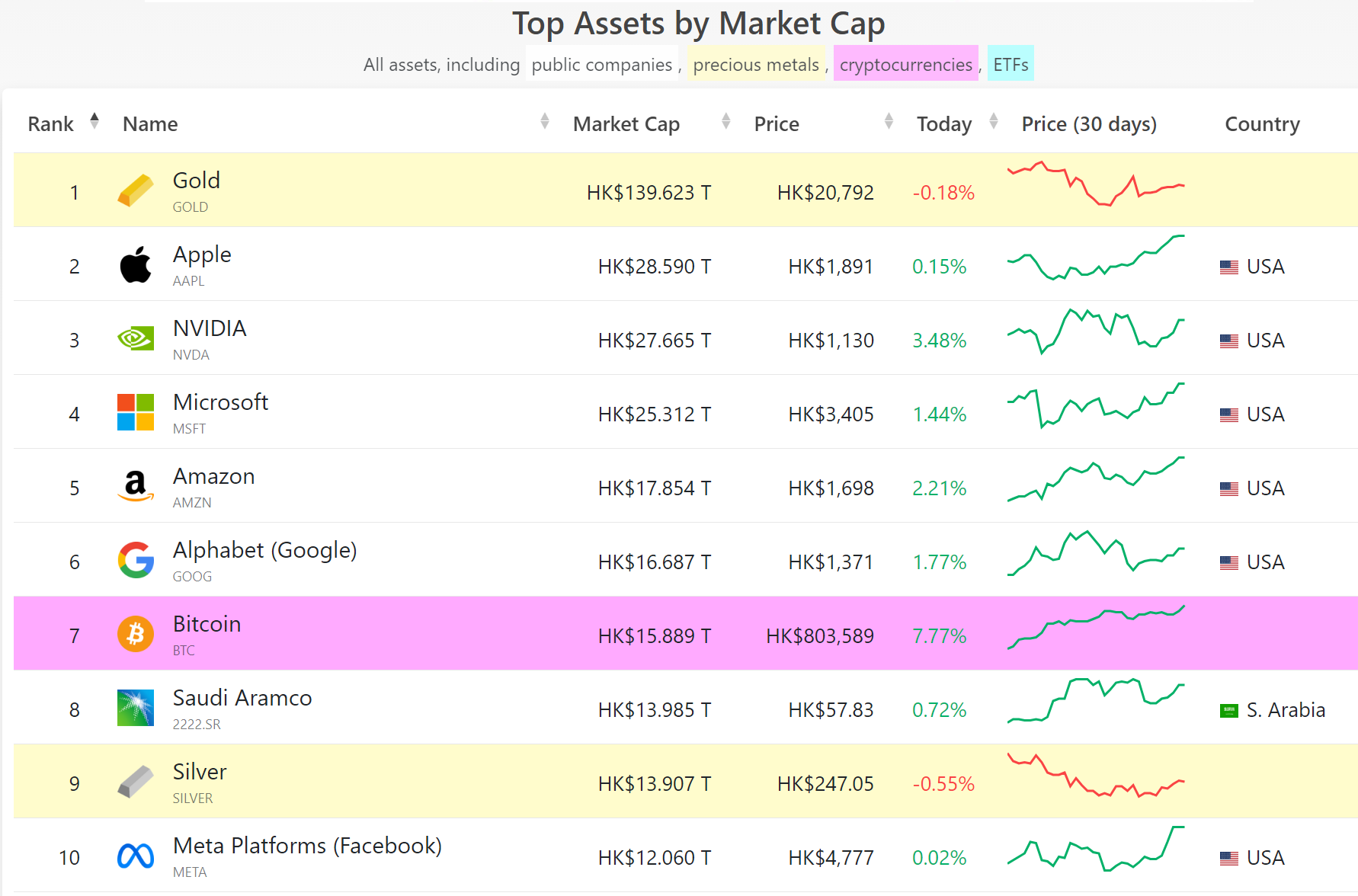Sort table by Rank arrows
Viewport: 1358px width, 896px height.
pos(94,121)
